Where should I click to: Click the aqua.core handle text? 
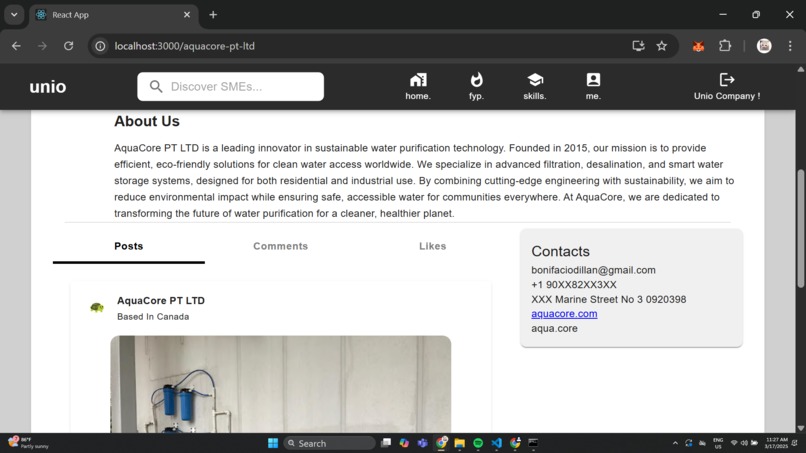[x=554, y=328]
